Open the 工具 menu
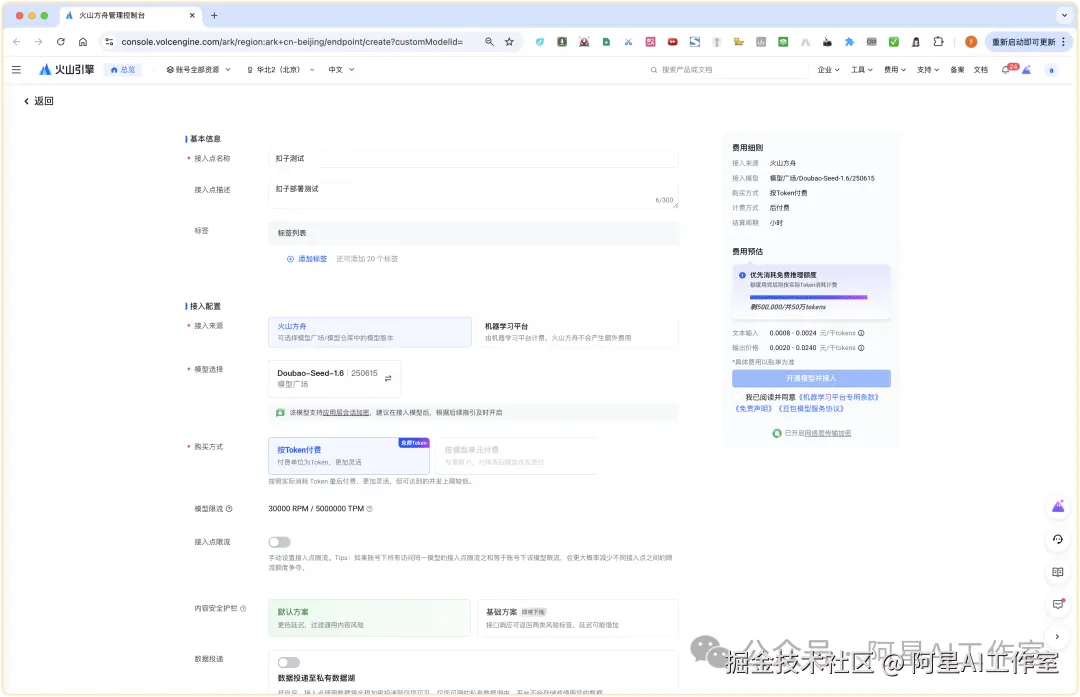1080x697 pixels. (861, 70)
